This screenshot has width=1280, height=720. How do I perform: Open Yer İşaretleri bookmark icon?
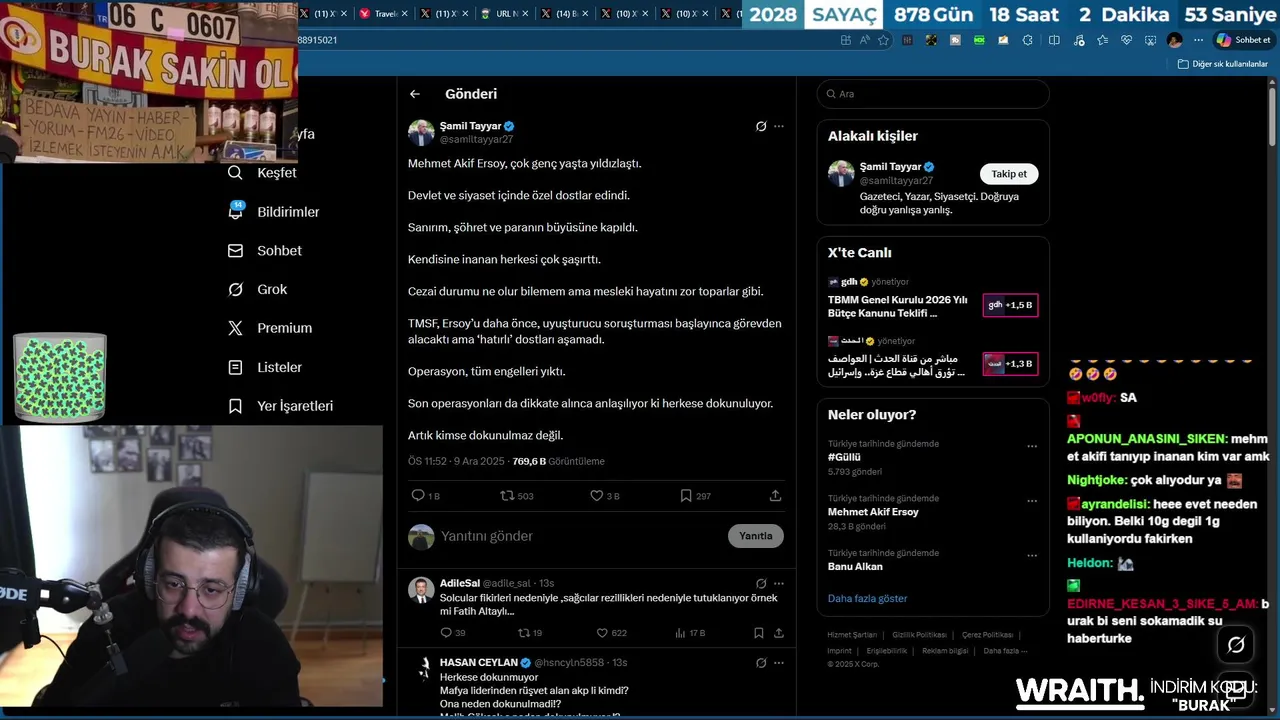[235, 406]
